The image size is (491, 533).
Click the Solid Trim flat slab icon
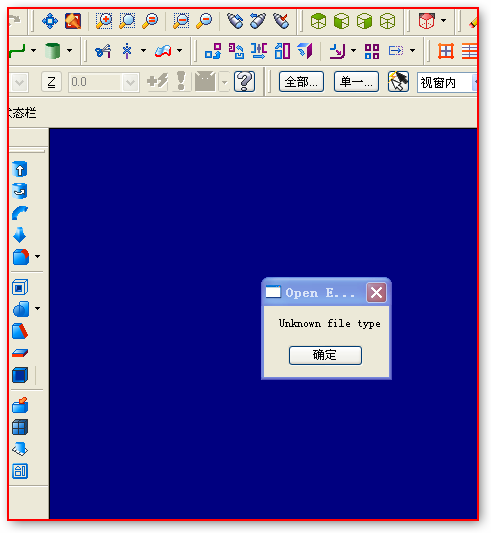point(20,353)
